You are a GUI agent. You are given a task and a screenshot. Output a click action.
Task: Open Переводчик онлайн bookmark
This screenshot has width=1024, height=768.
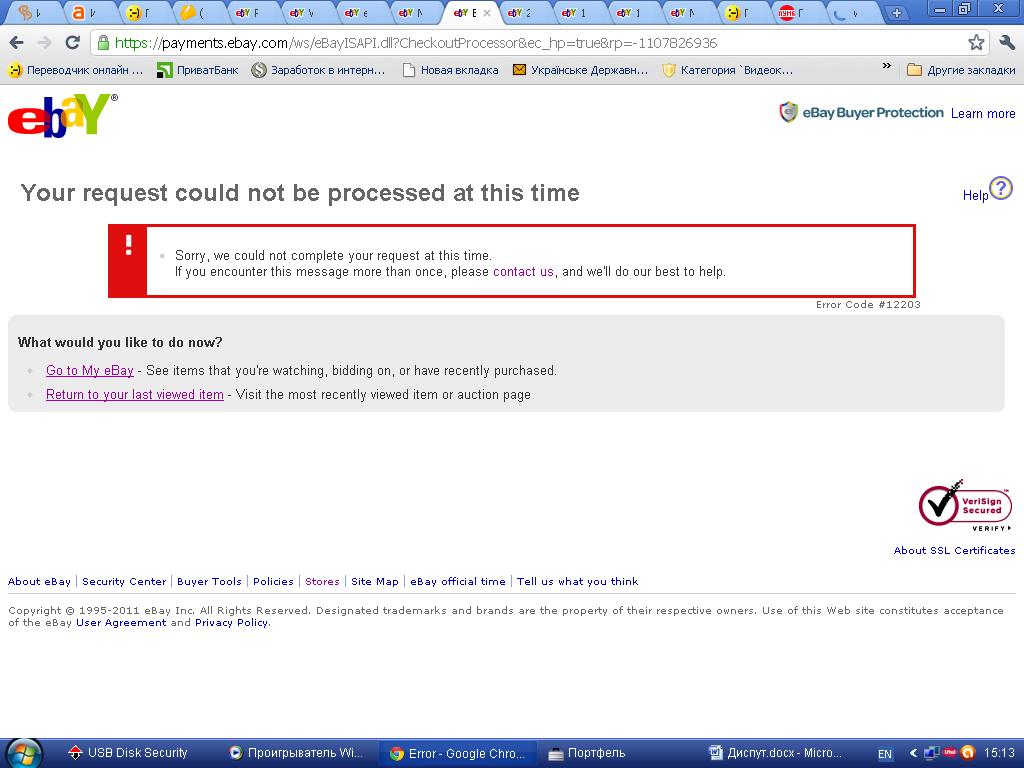(x=75, y=70)
